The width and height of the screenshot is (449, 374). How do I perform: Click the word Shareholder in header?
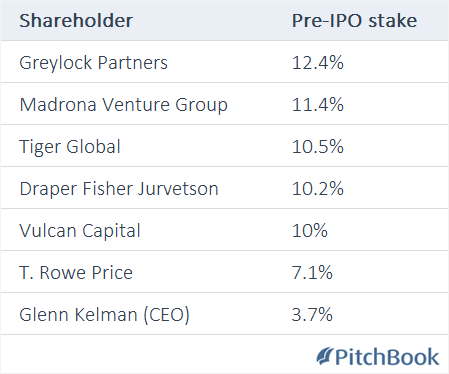(76, 21)
